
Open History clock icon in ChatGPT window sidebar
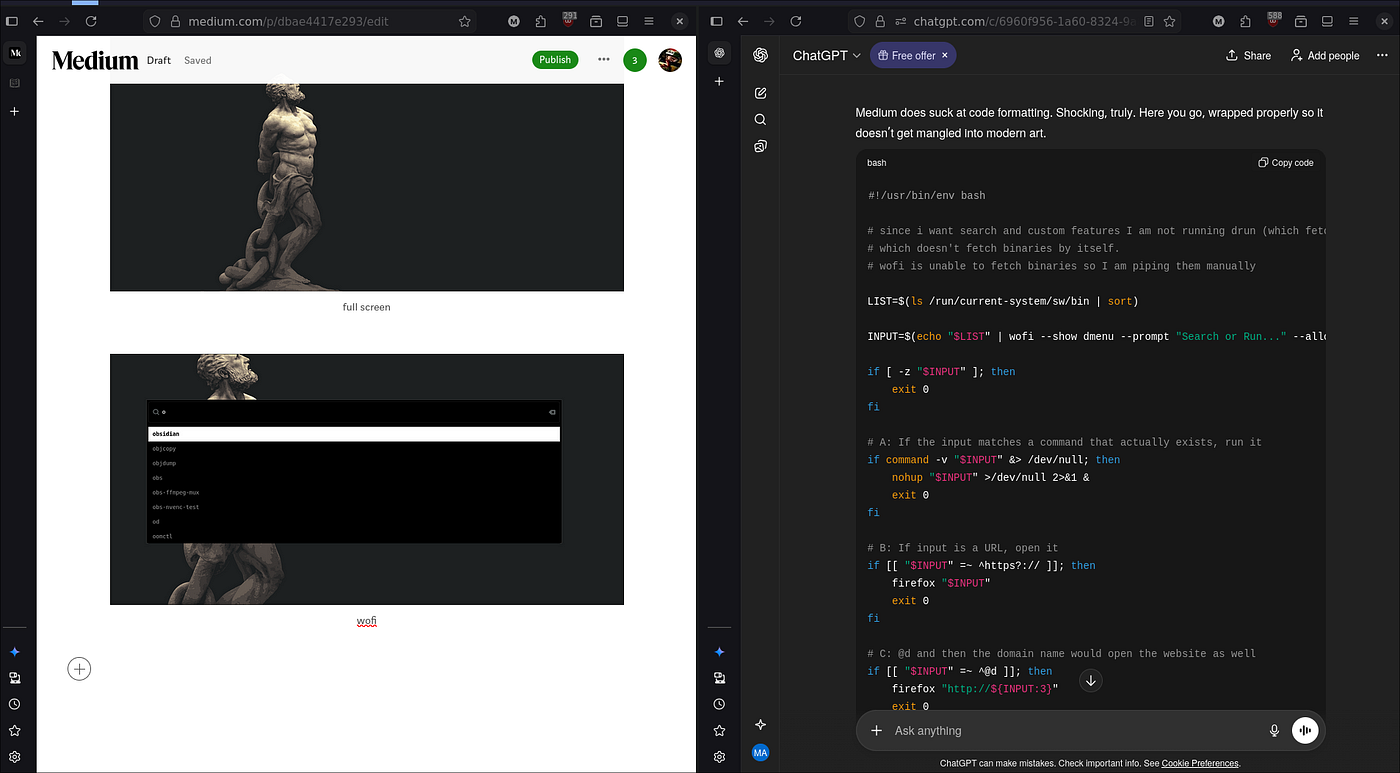719,704
